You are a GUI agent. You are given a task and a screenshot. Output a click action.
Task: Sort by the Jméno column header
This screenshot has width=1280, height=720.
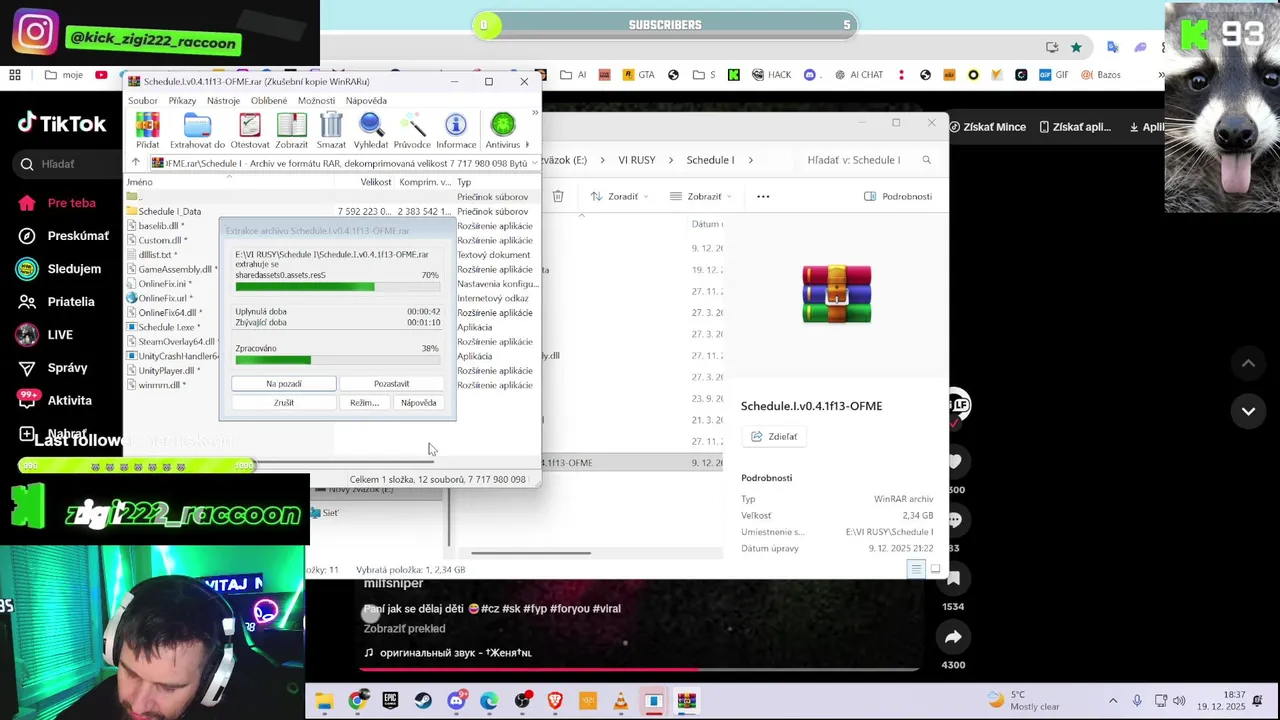(x=140, y=182)
